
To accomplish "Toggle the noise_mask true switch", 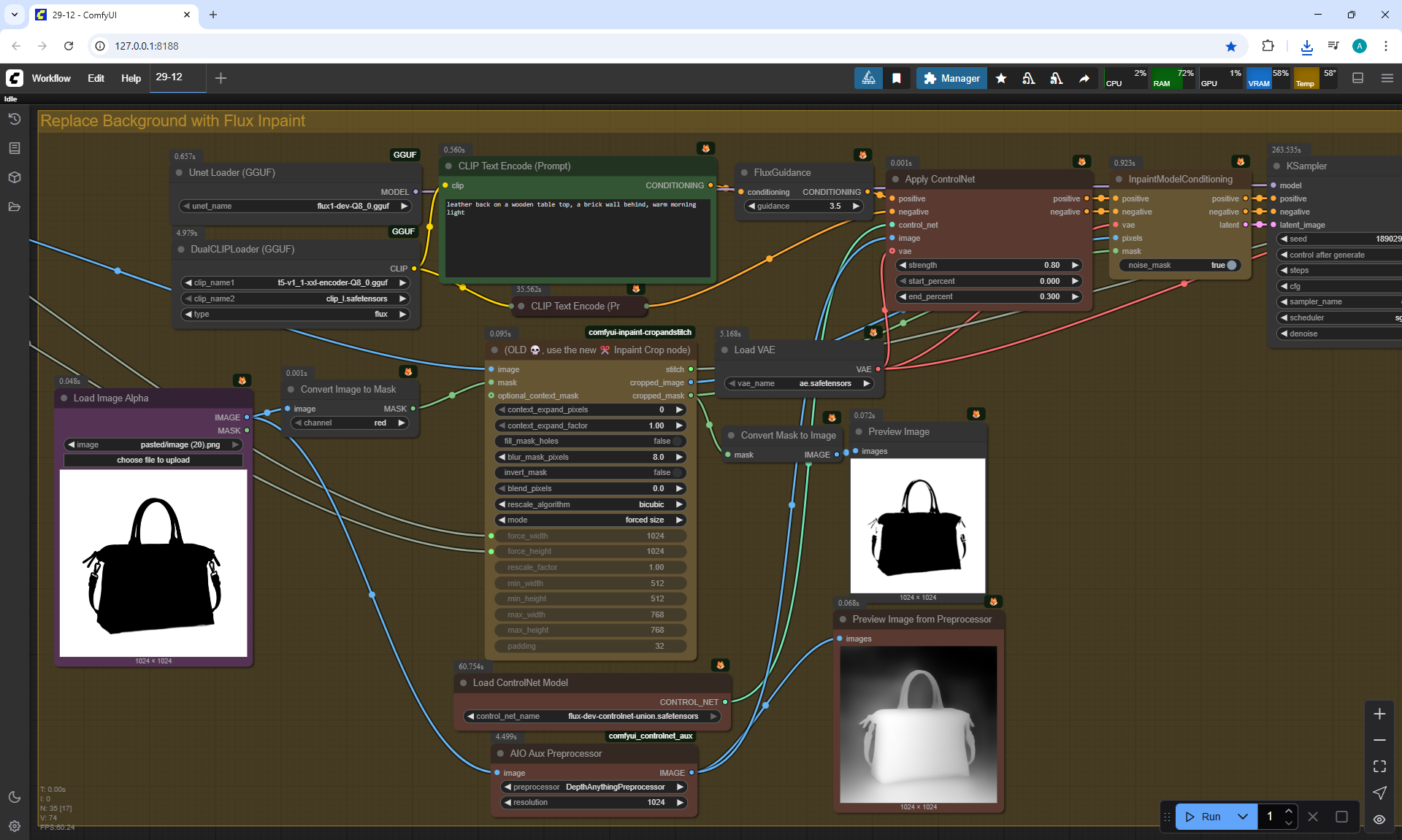I will (x=1231, y=265).
